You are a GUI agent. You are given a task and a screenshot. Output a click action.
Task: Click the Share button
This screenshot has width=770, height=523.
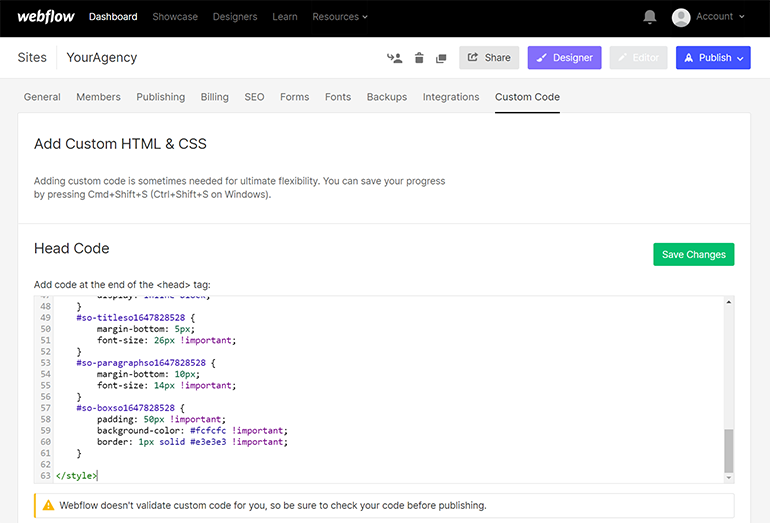point(489,58)
